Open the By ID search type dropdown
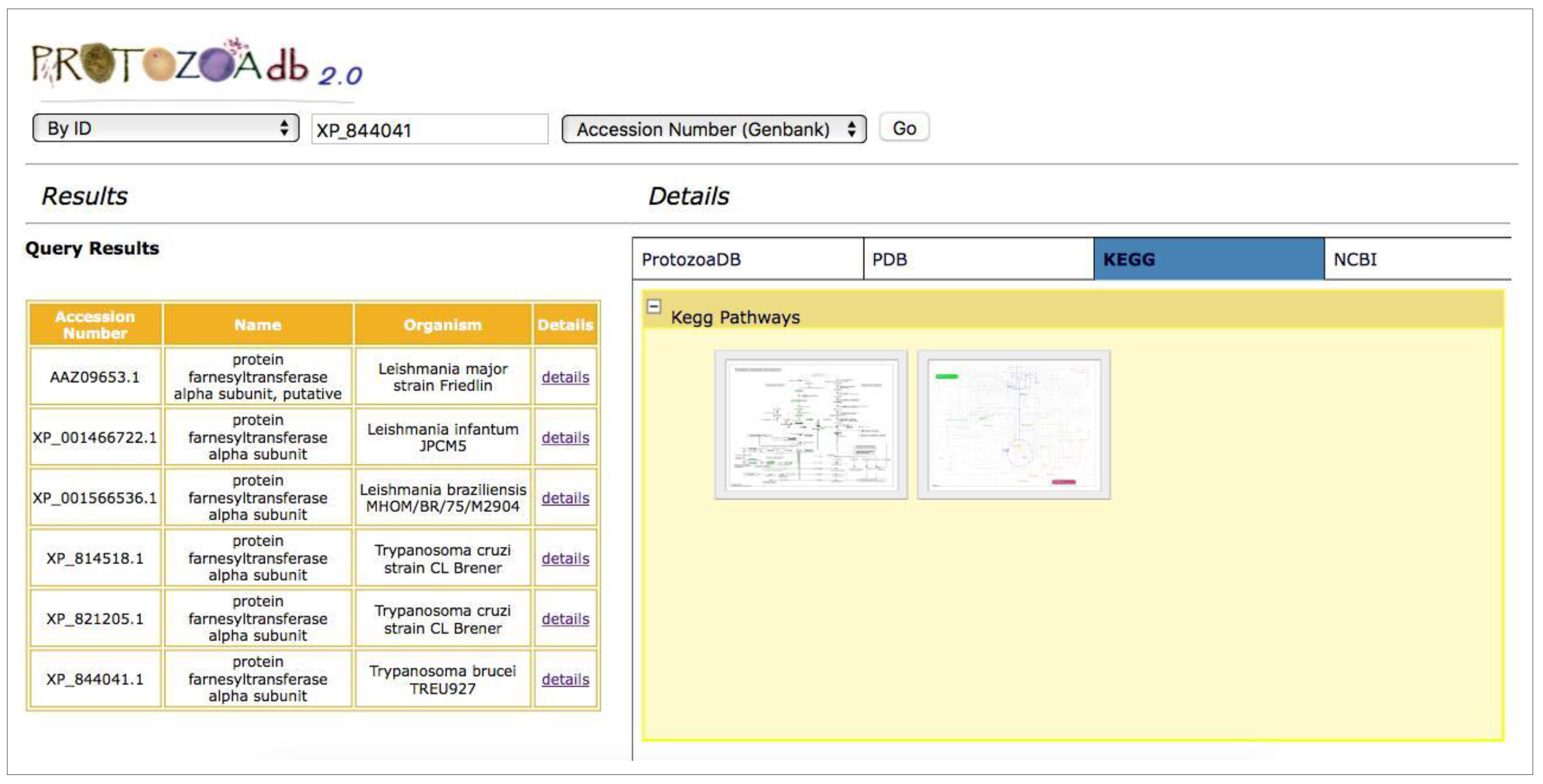Viewport: 1543px width, 784px height. coord(166,128)
